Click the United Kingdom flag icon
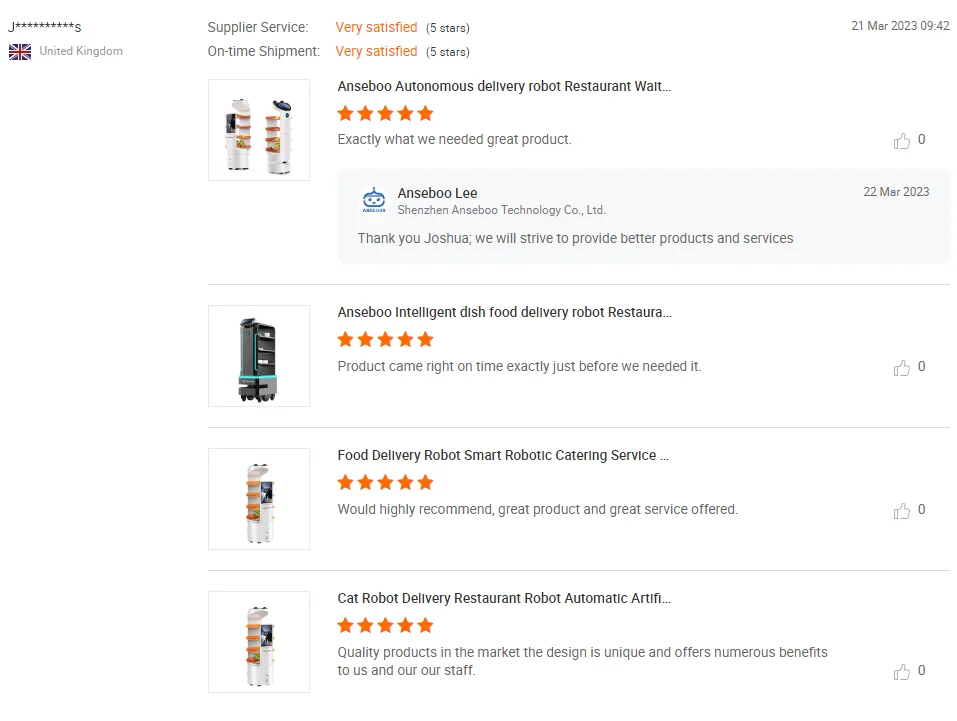The height and width of the screenshot is (721, 957). 20,51
